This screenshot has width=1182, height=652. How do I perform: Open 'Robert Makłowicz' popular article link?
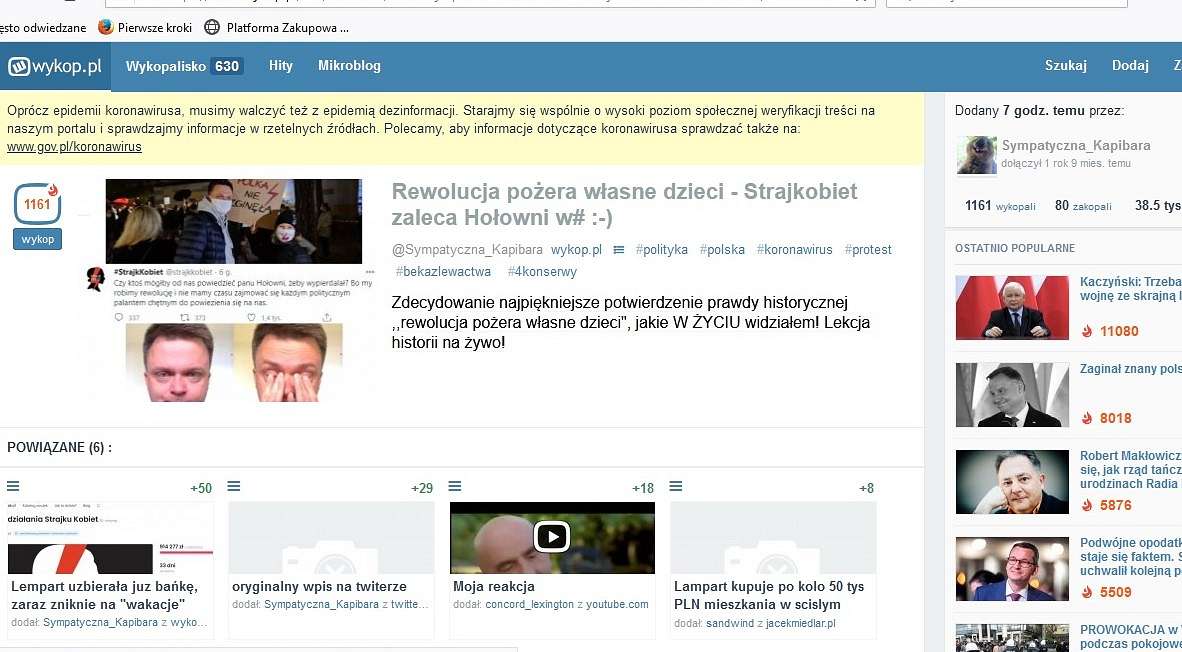click(x=1129, y=470)
